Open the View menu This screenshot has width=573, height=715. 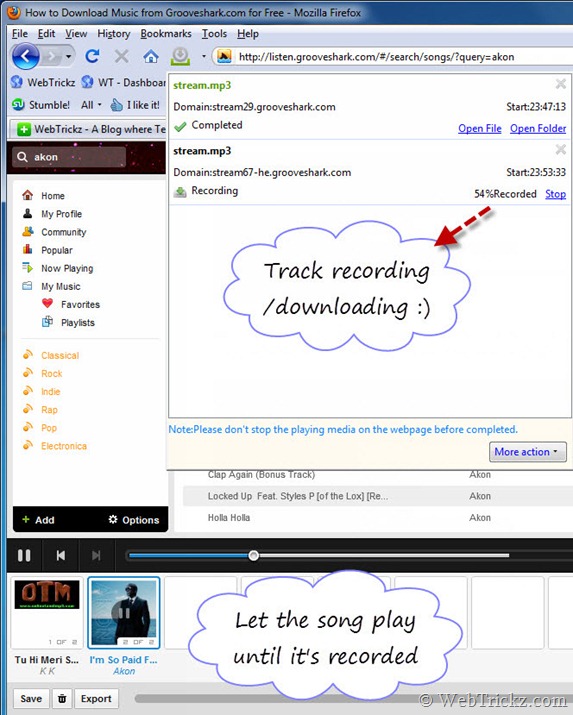[76, 34]
